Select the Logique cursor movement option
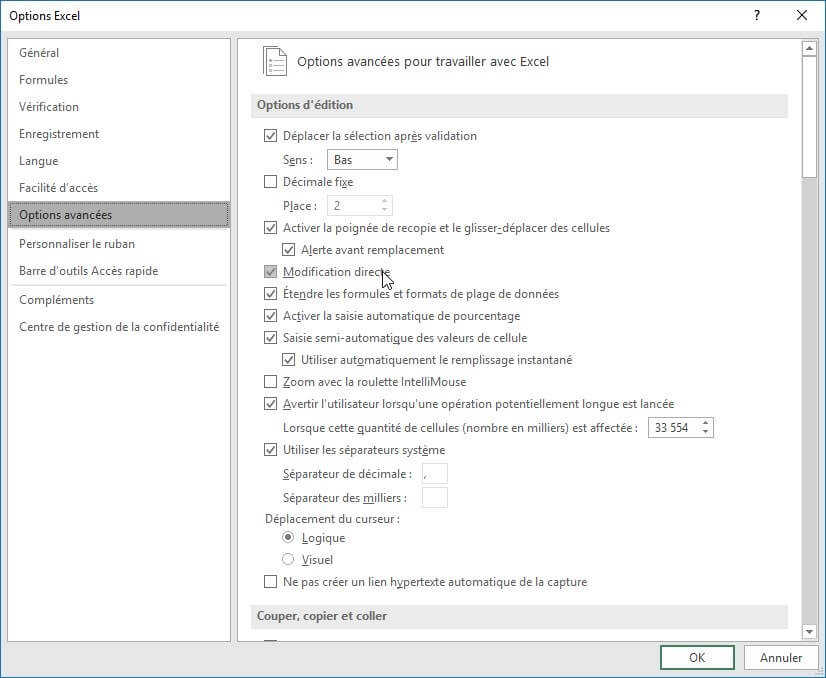The height and width of the screenshot is (678, 826). tap(288, 537)
